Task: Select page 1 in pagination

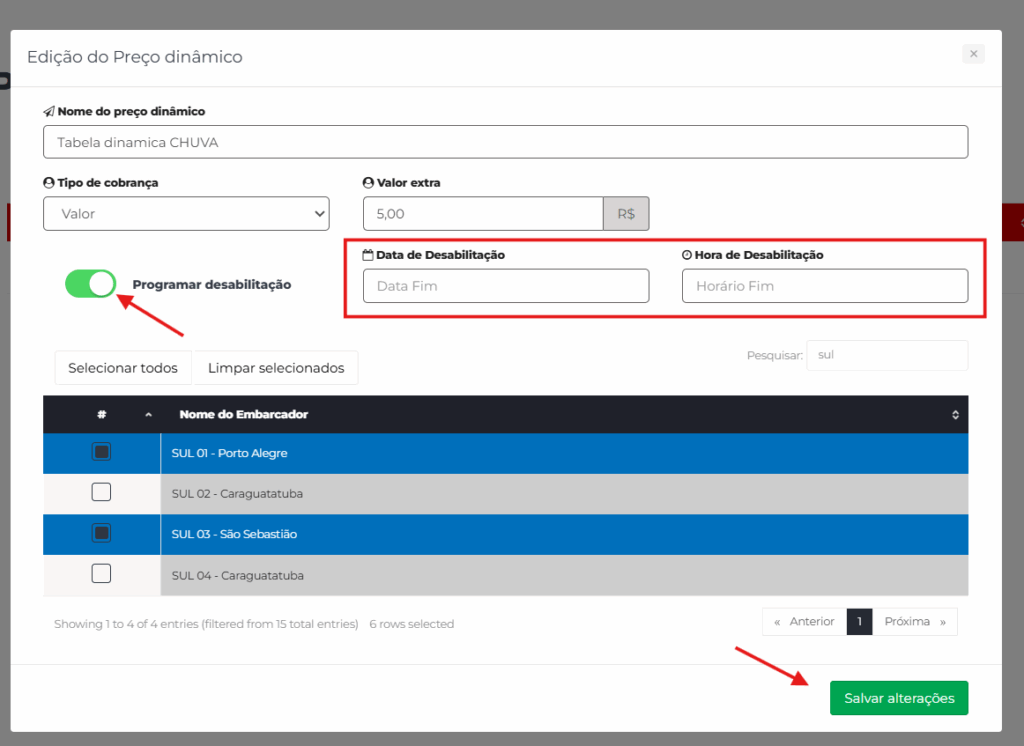Action: click(x=859, y=622)
